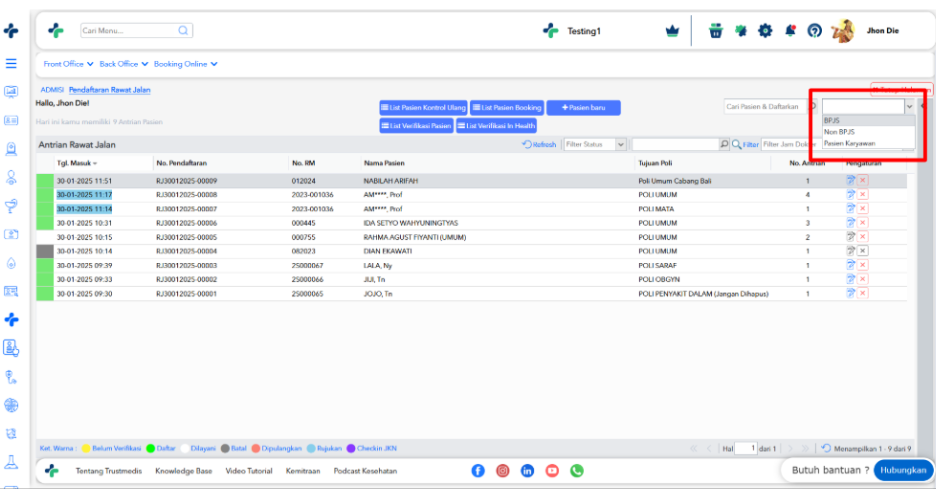Open the Facebook icon in footer

478,470
